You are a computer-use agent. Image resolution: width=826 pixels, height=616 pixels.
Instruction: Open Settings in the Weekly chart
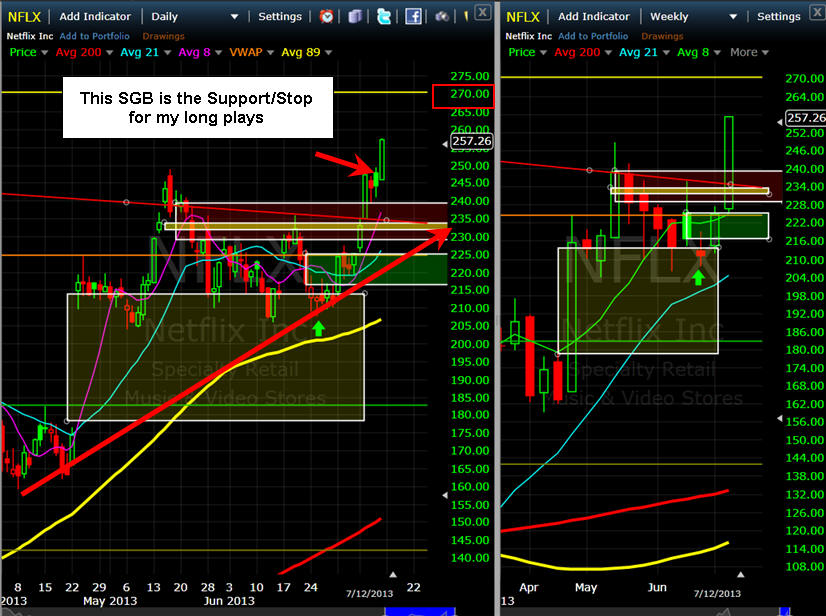coord(779,16)
